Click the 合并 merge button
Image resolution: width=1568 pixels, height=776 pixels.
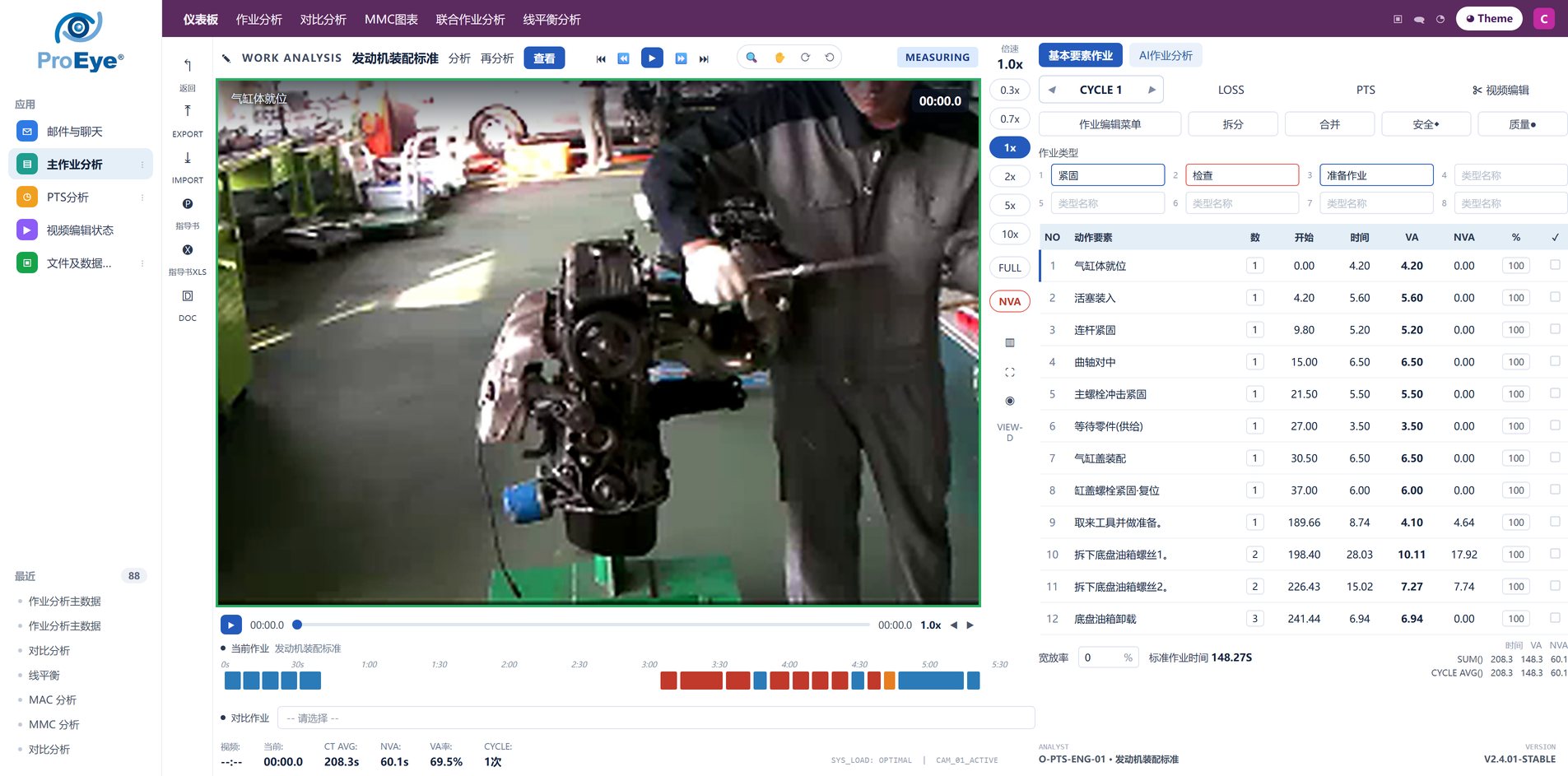click(x=1330, y=124)
